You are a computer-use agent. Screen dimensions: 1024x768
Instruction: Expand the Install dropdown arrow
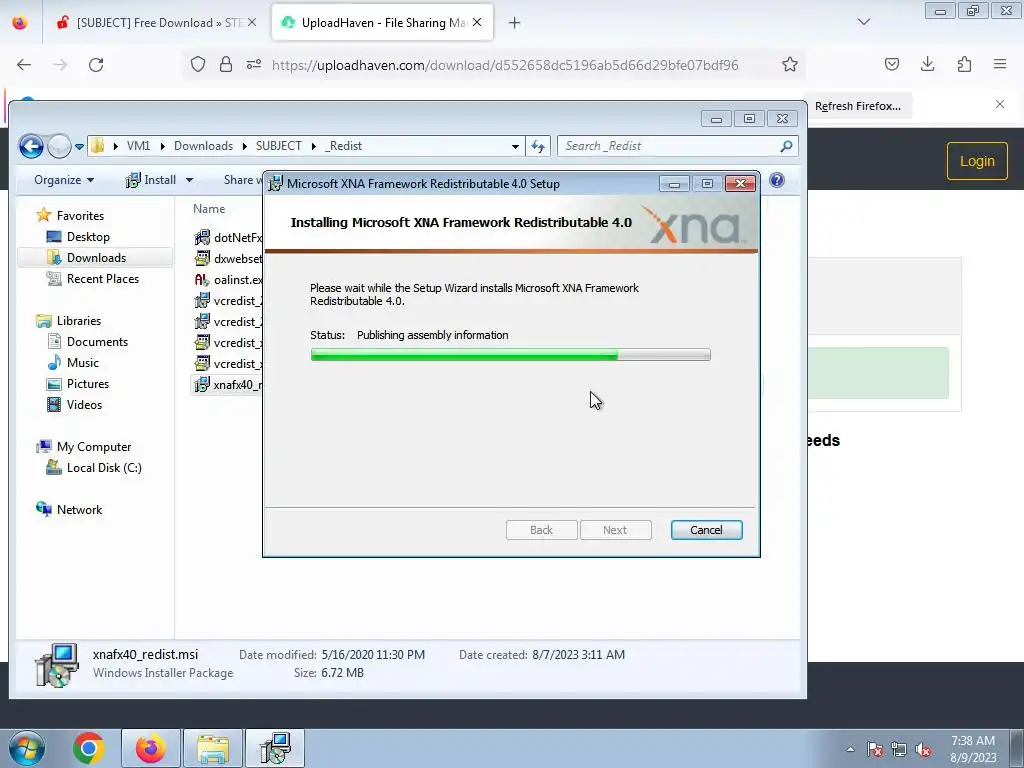click(189, 180)
